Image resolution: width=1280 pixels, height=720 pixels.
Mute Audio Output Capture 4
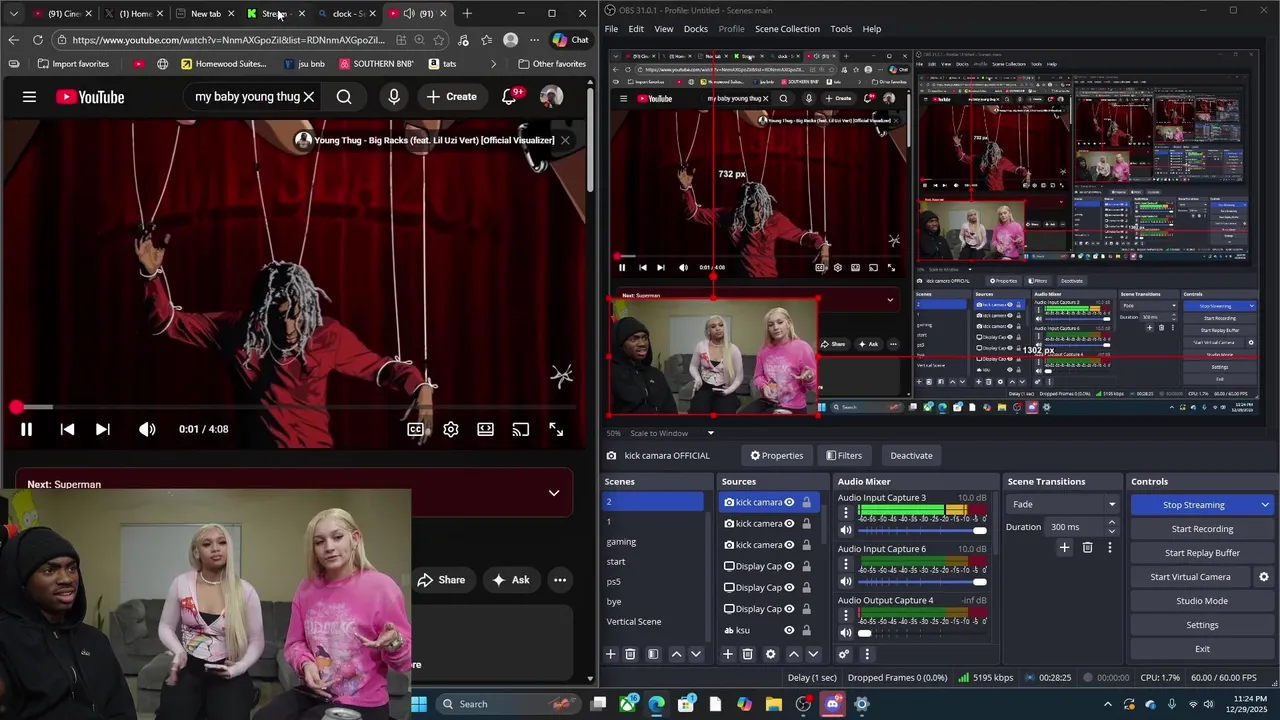tap(846, 632)
